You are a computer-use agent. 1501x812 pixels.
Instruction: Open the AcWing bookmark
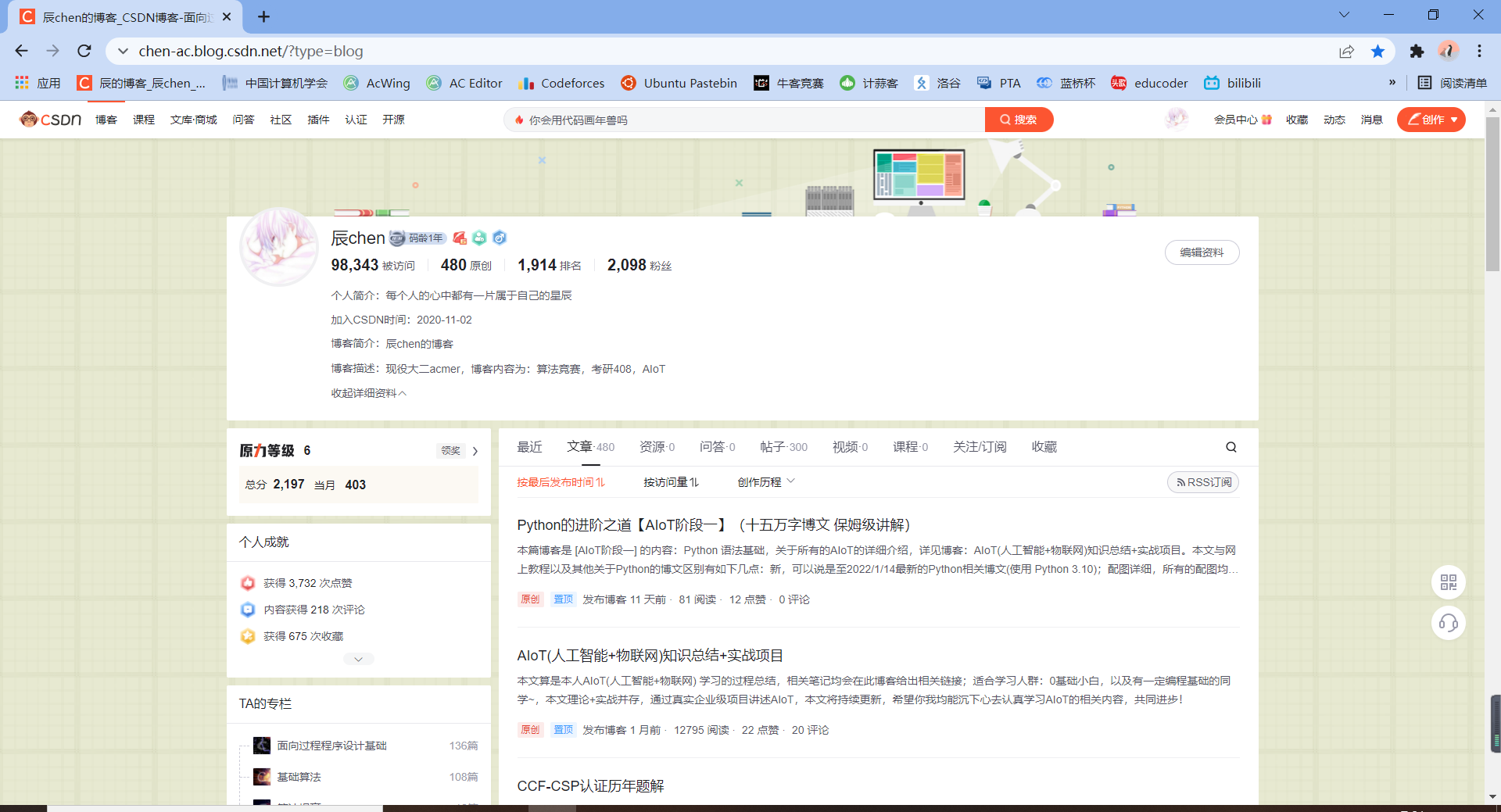click(x=377, y=83)
